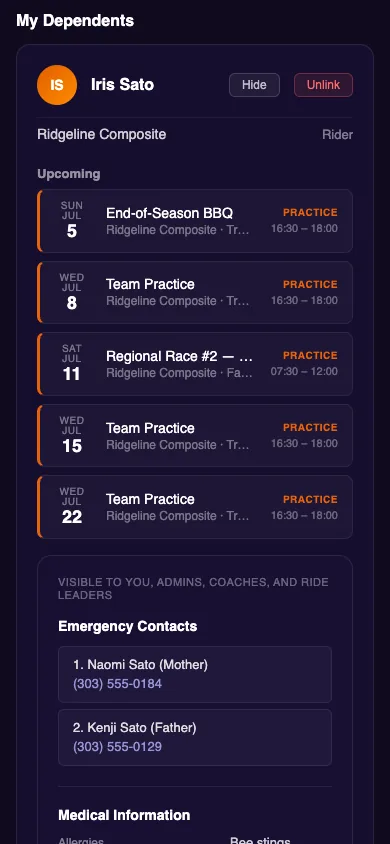Call Naomi Sato's number (303) 555-0184

117,684
